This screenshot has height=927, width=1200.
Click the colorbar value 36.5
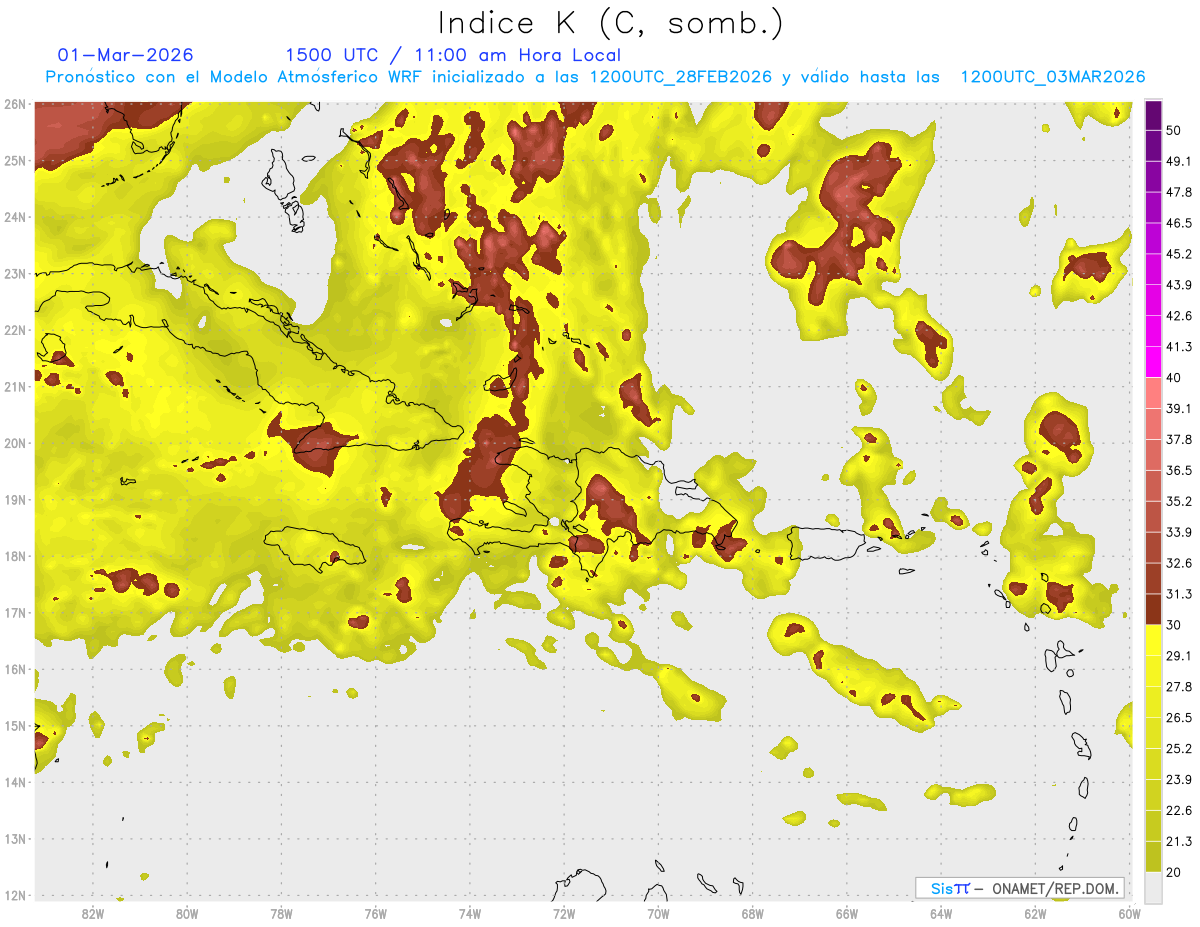pos(1179,470)
